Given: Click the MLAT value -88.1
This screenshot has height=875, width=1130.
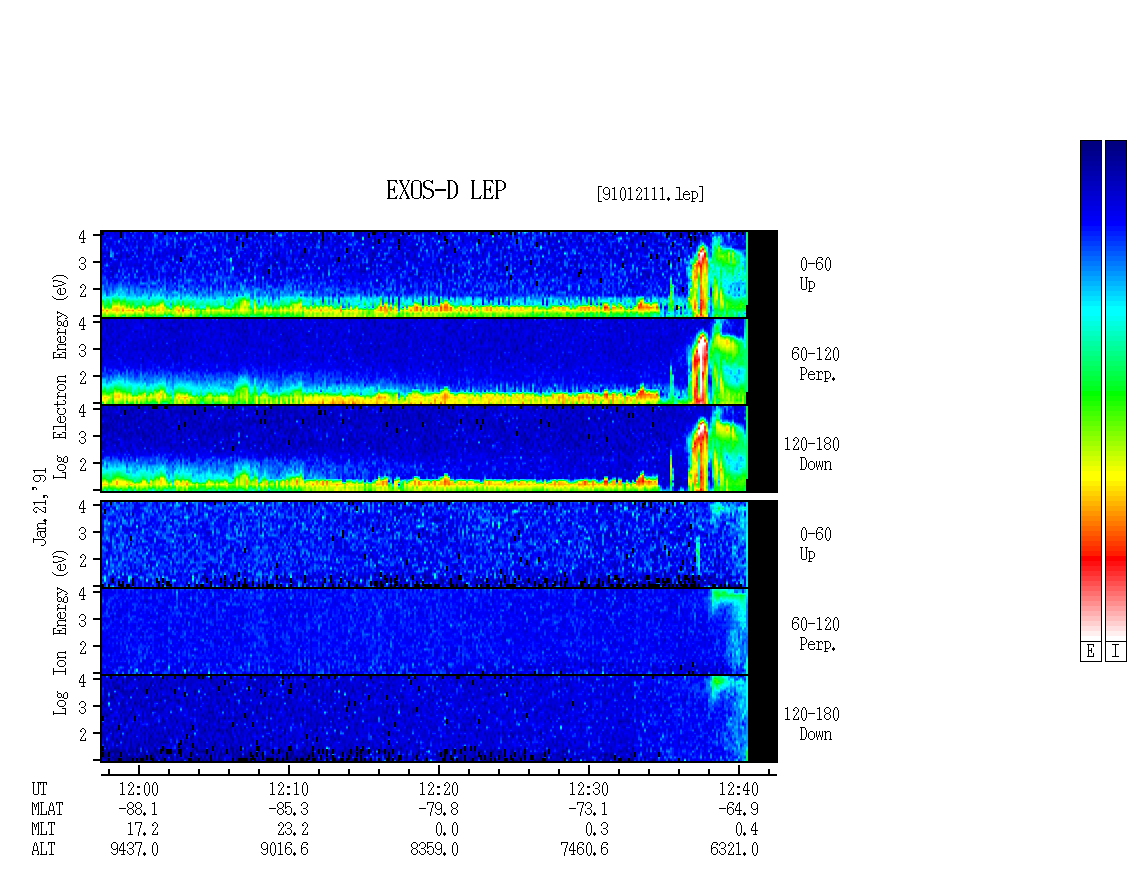Looking at the screenshot, I should 138,809.
